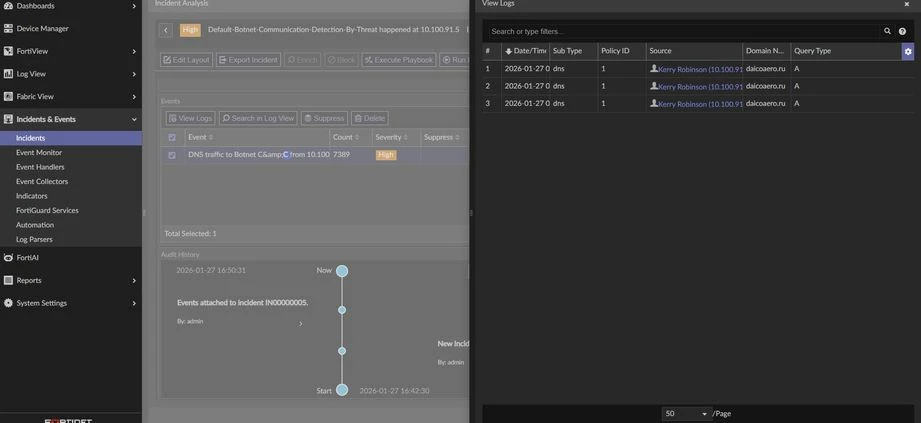The width and height of the screenshot is (921, 423).
Task: Click the FortiView sidebar icon
Action: [8, 51]
